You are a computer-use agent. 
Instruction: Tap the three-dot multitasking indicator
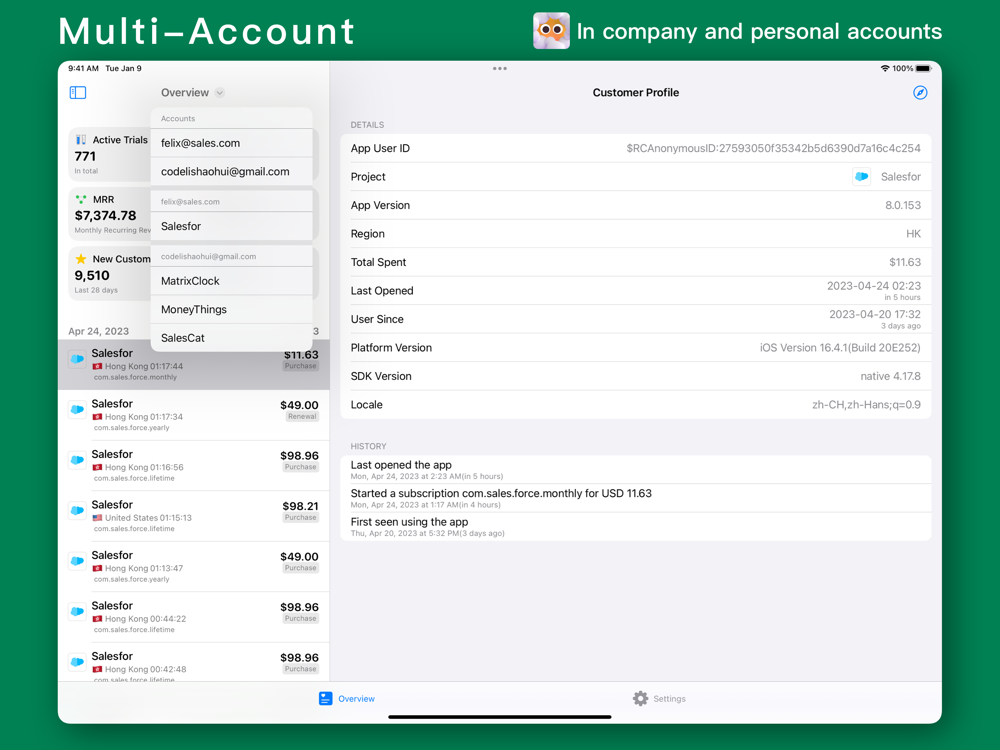point(499,68)
